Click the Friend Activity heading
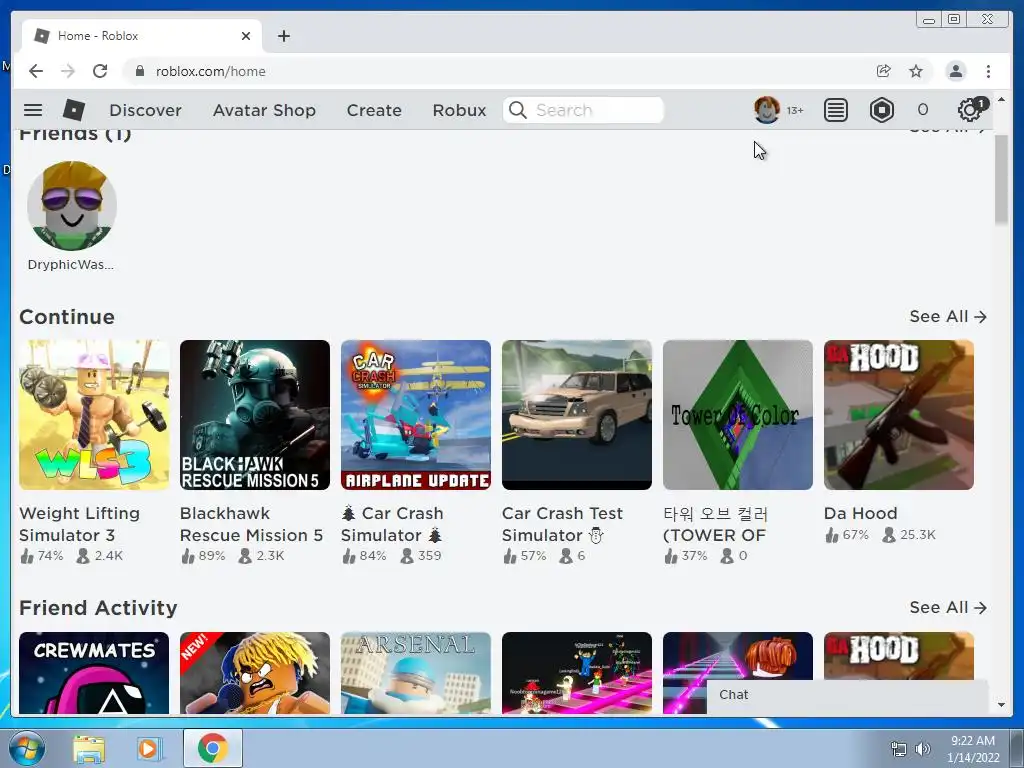Image resolution: width=1024 pixels, height=768 pixels. [x=98, y=608]
